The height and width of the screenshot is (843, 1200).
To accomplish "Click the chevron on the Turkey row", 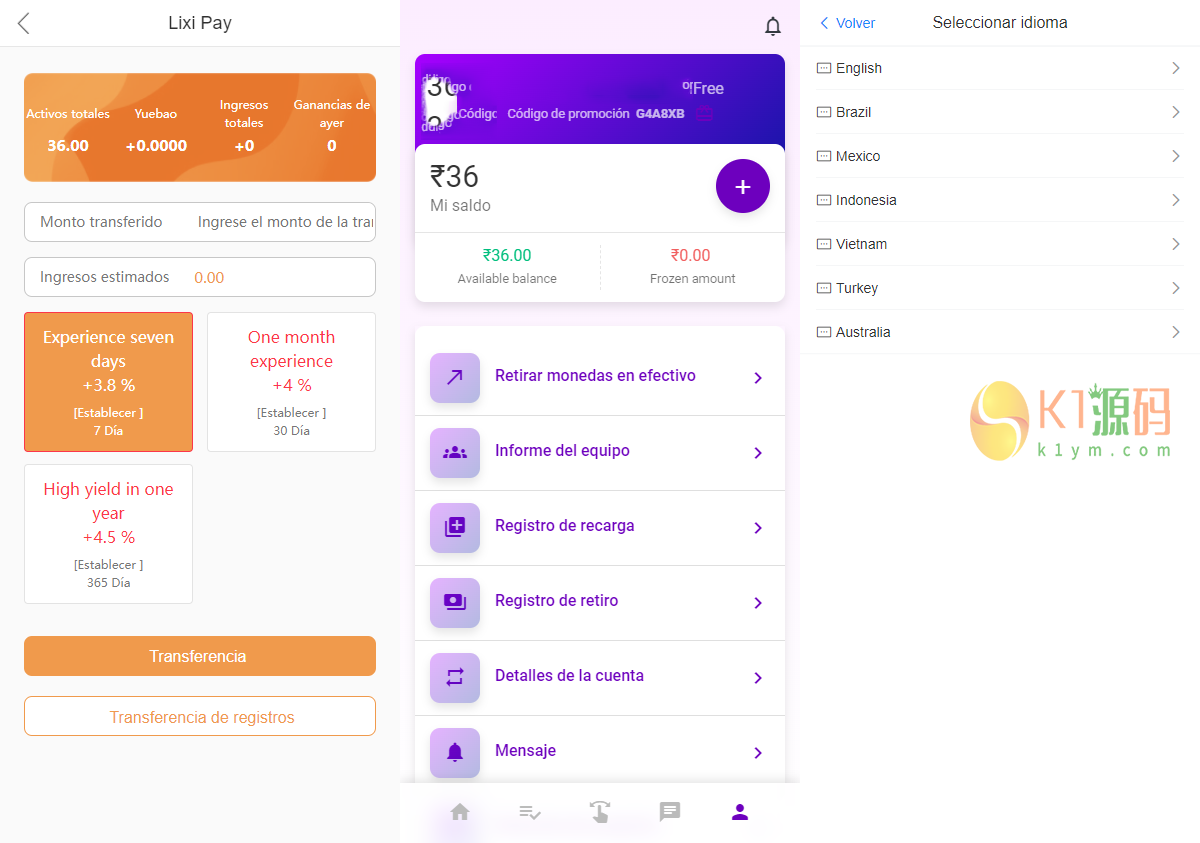I will (x=1176, y=288).
